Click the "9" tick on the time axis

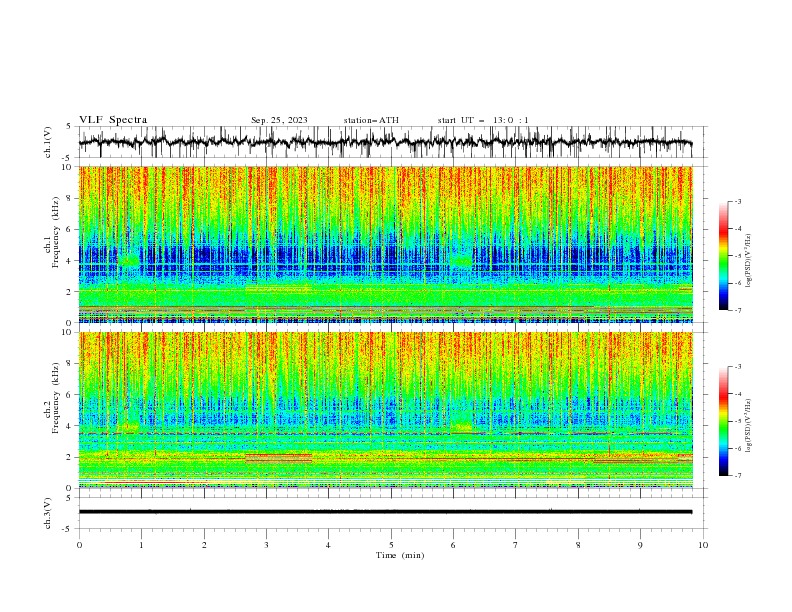(x=640, y=545)
